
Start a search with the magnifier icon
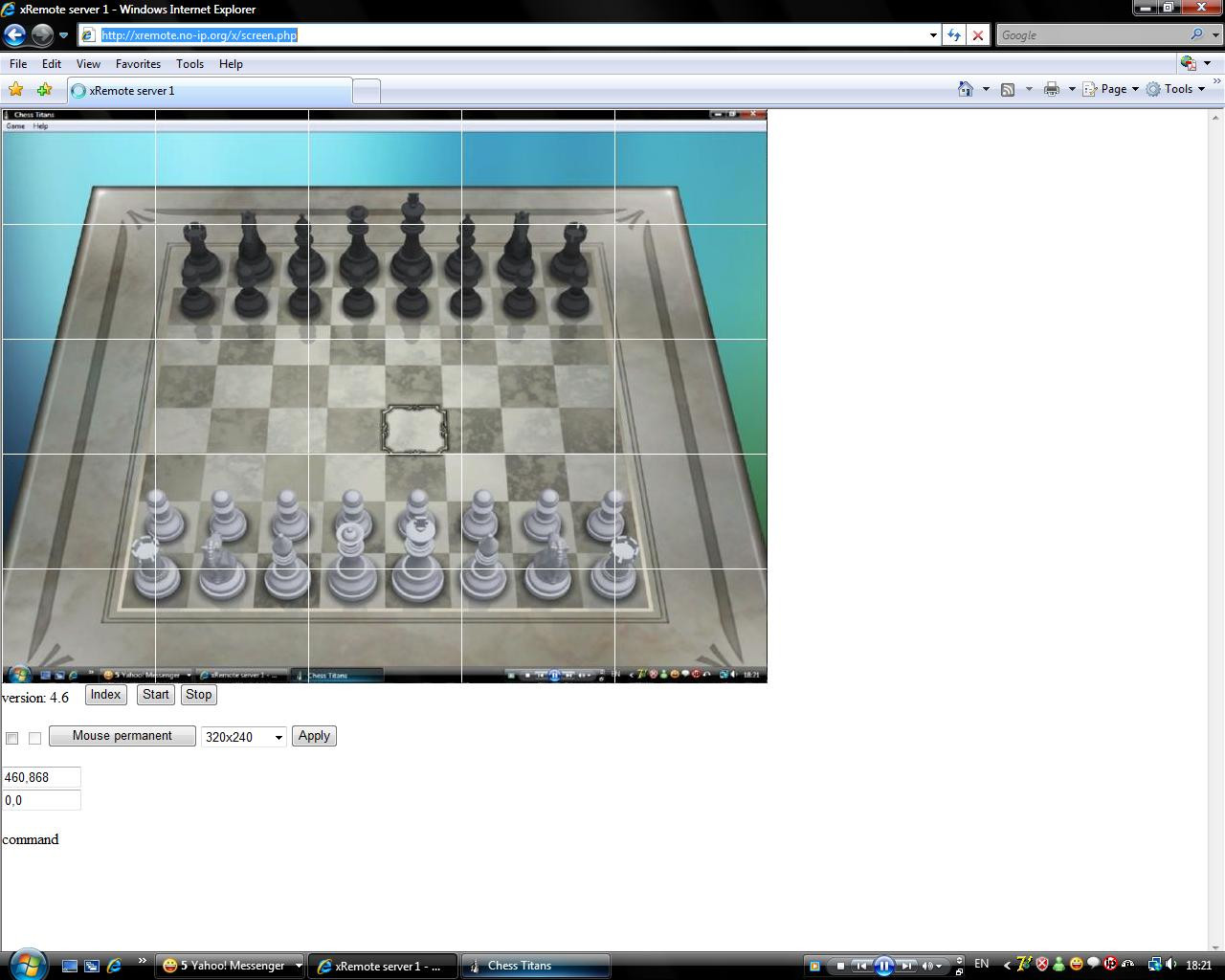click(x=1197, y=34)
